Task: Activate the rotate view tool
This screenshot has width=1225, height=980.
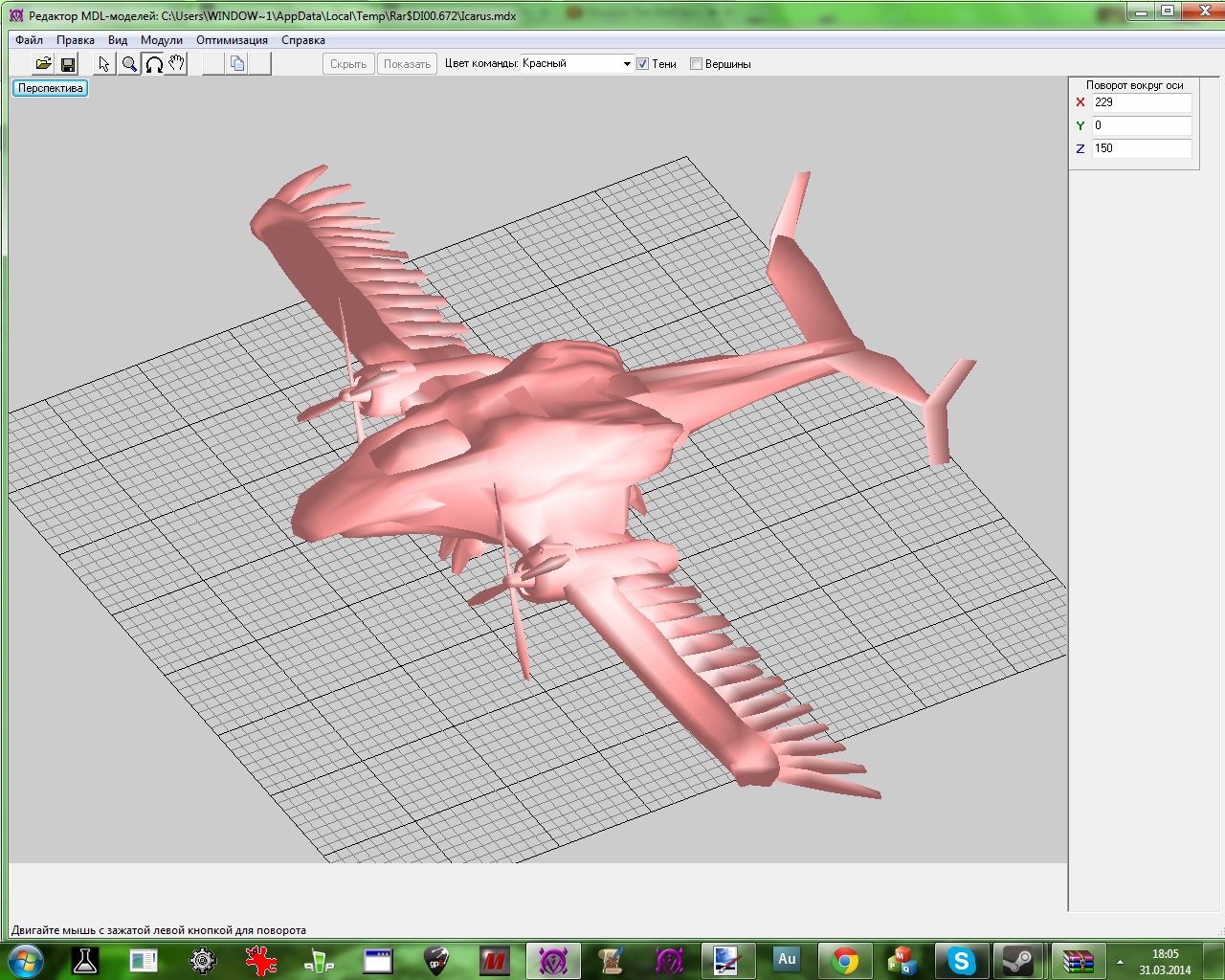Action: 153,64
